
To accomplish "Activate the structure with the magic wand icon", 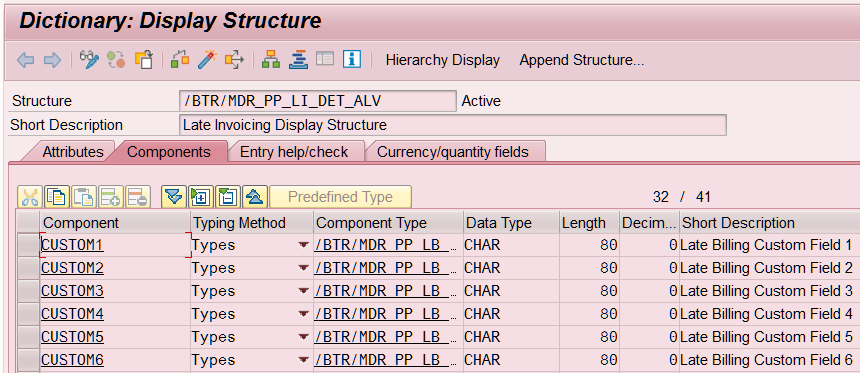I will (x=207, y=59).
